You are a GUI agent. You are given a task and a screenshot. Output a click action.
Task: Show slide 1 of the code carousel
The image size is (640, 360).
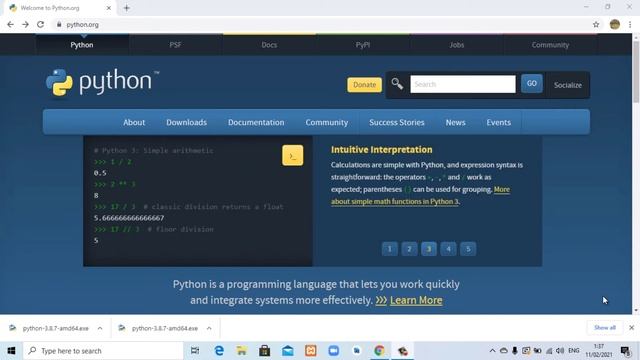(x=389, y=249)
